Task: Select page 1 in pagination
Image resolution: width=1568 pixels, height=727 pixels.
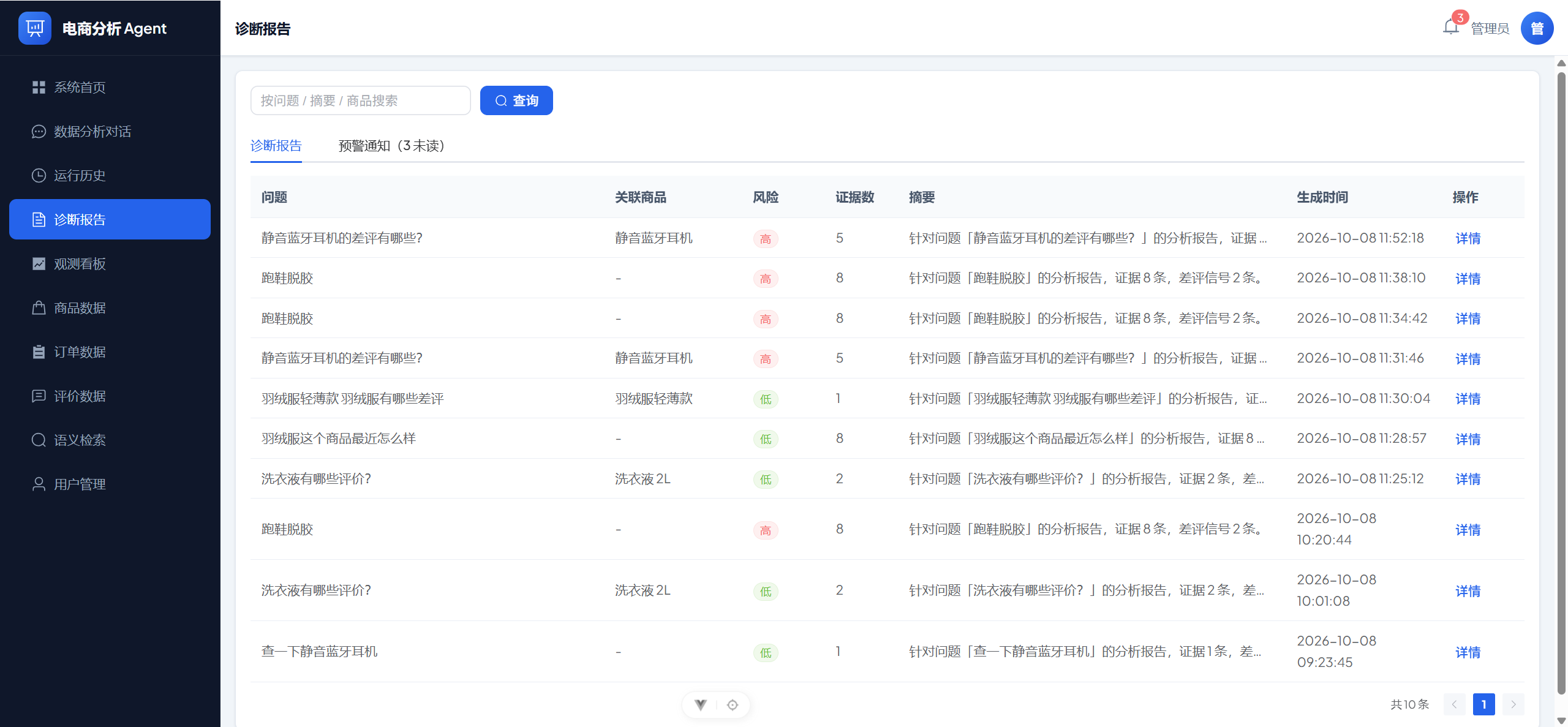Action: pyautogui.click(x=1484, y=704)
